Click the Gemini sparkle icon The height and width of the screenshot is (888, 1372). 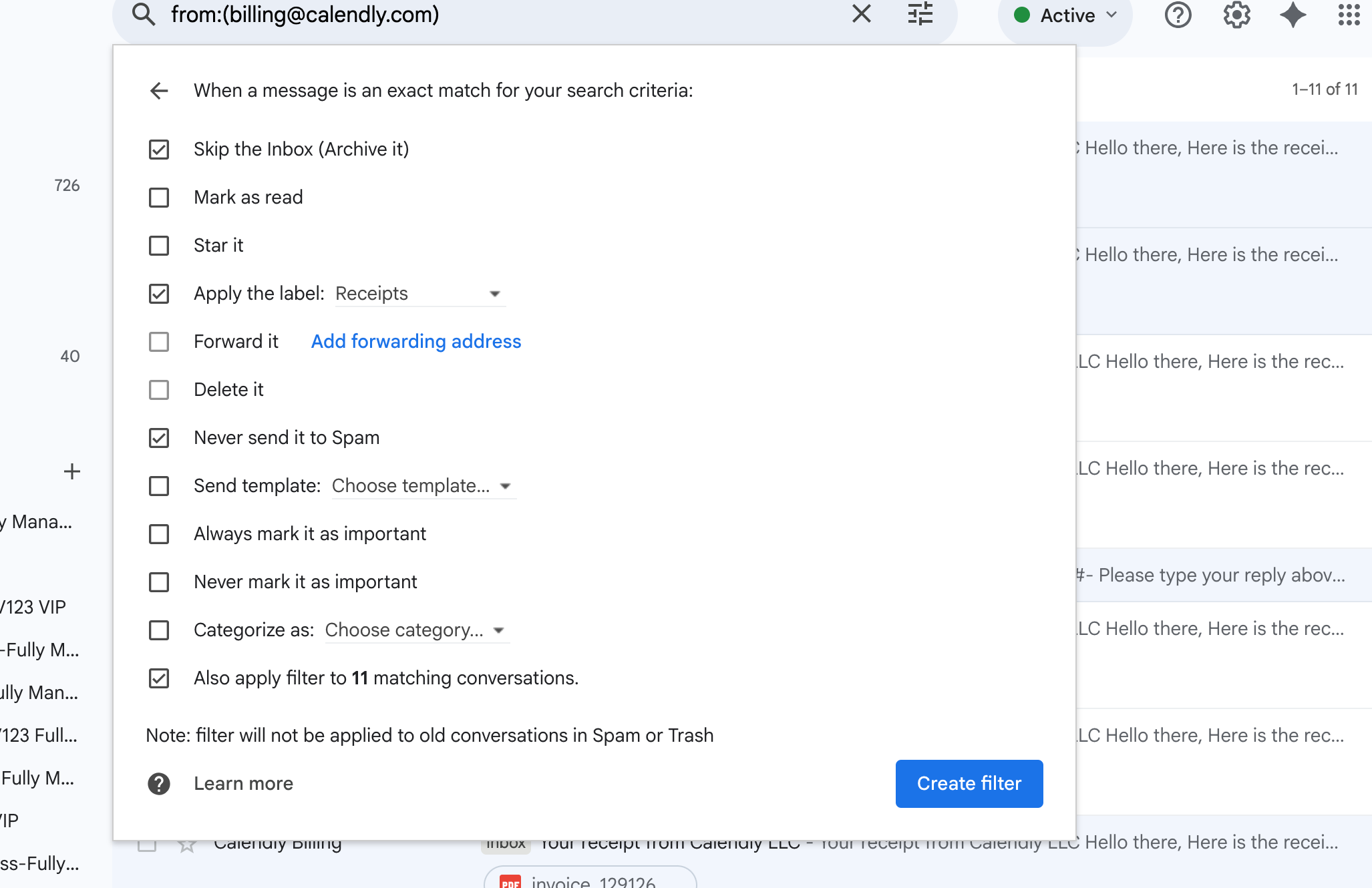(x=1293, y=15)
